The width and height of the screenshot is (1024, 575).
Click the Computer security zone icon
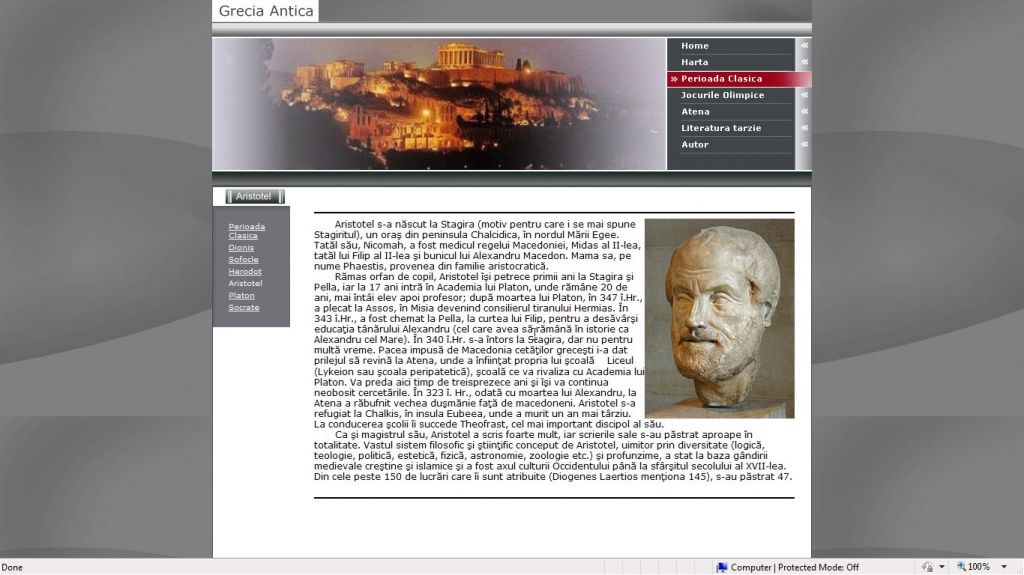(x=721, y=567)
